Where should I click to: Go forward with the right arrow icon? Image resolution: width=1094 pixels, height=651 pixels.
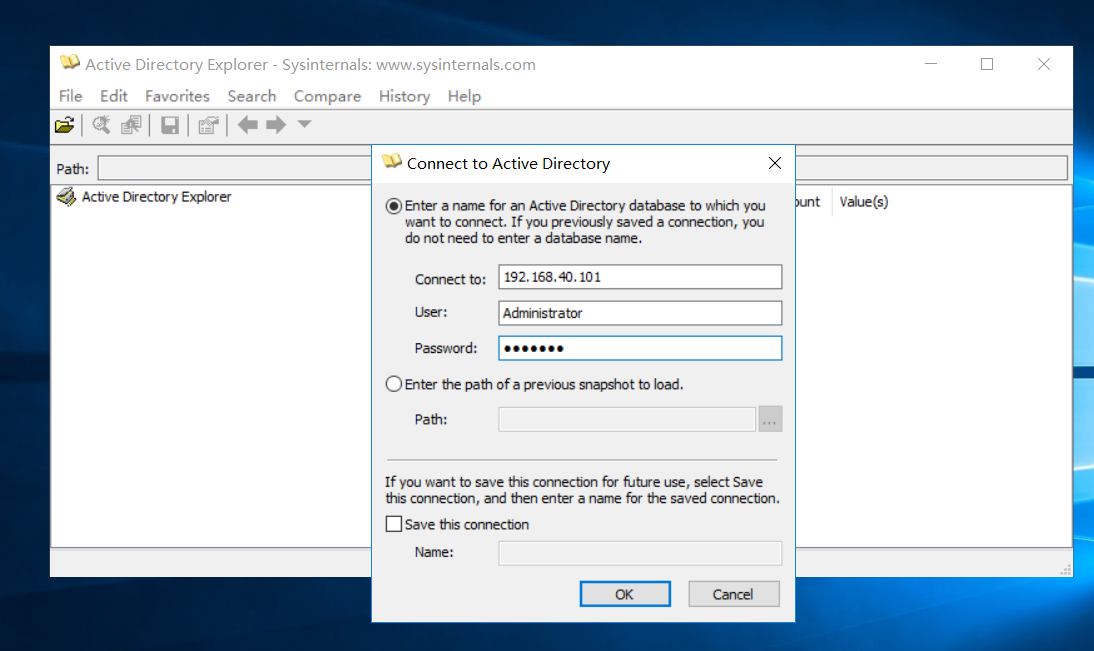[276, 125]
